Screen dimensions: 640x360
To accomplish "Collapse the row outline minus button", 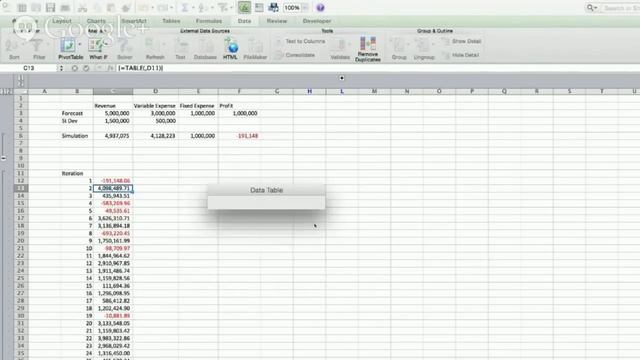I will tap(4, 158).
